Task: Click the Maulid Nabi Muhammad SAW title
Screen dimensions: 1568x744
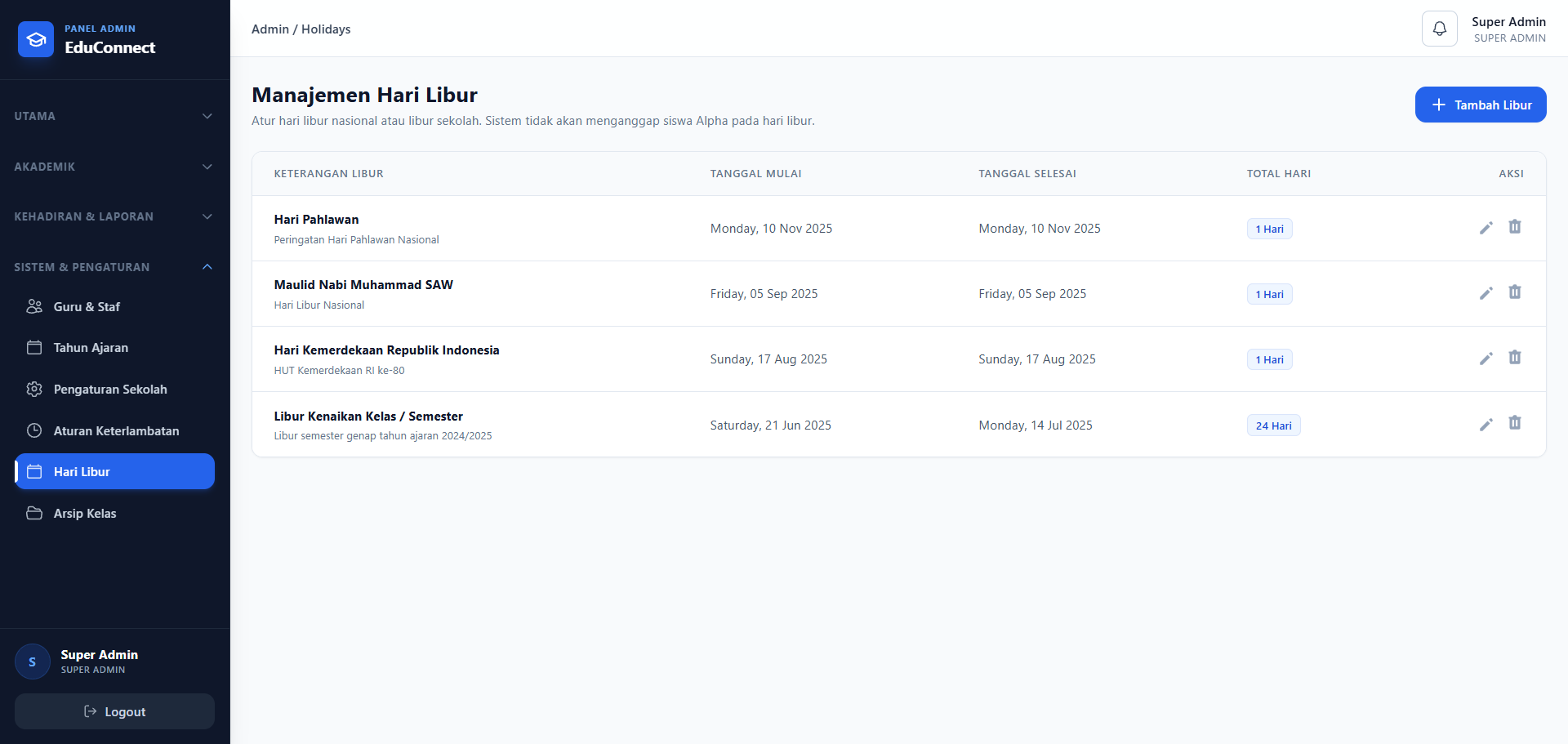Action: point(363,285)
